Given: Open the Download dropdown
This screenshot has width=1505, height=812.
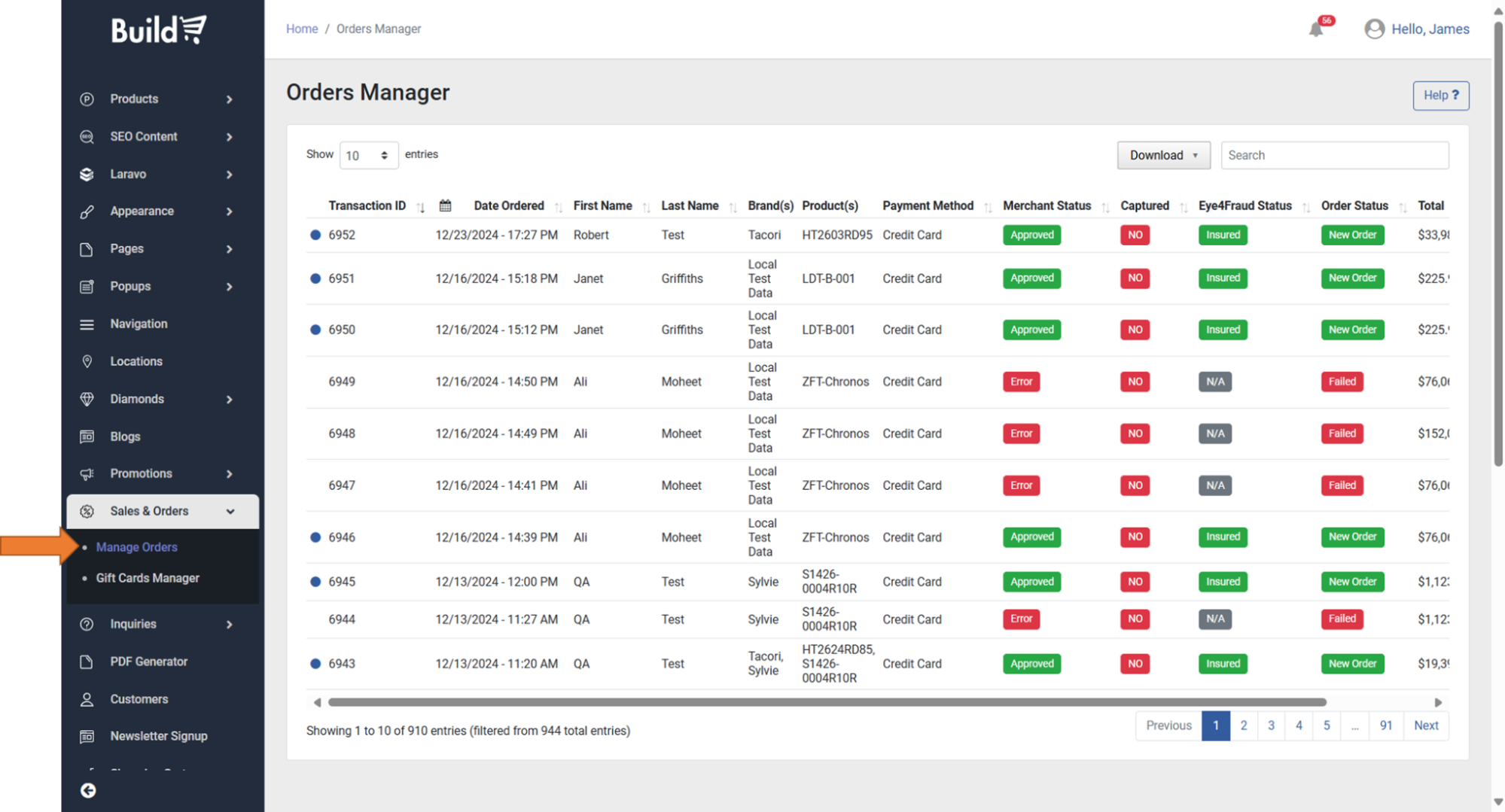Looking at the screenshot, I should click(1163, 155).
